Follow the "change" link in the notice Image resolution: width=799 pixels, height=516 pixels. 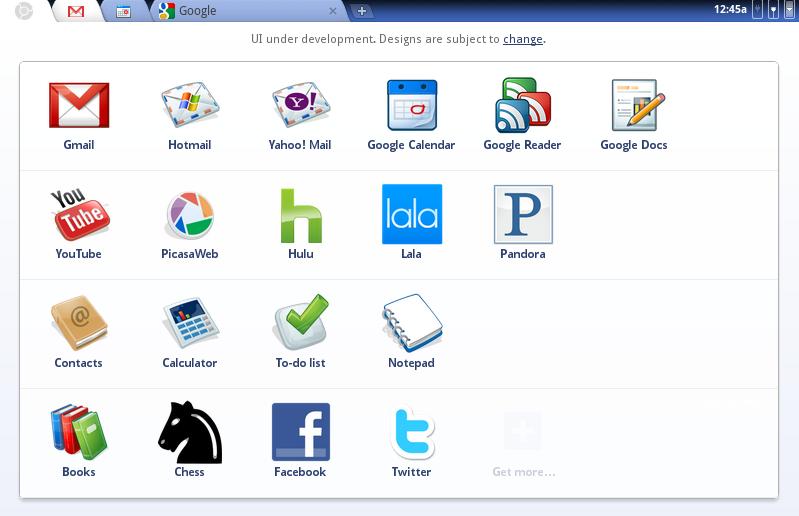(x=523, y=39)
